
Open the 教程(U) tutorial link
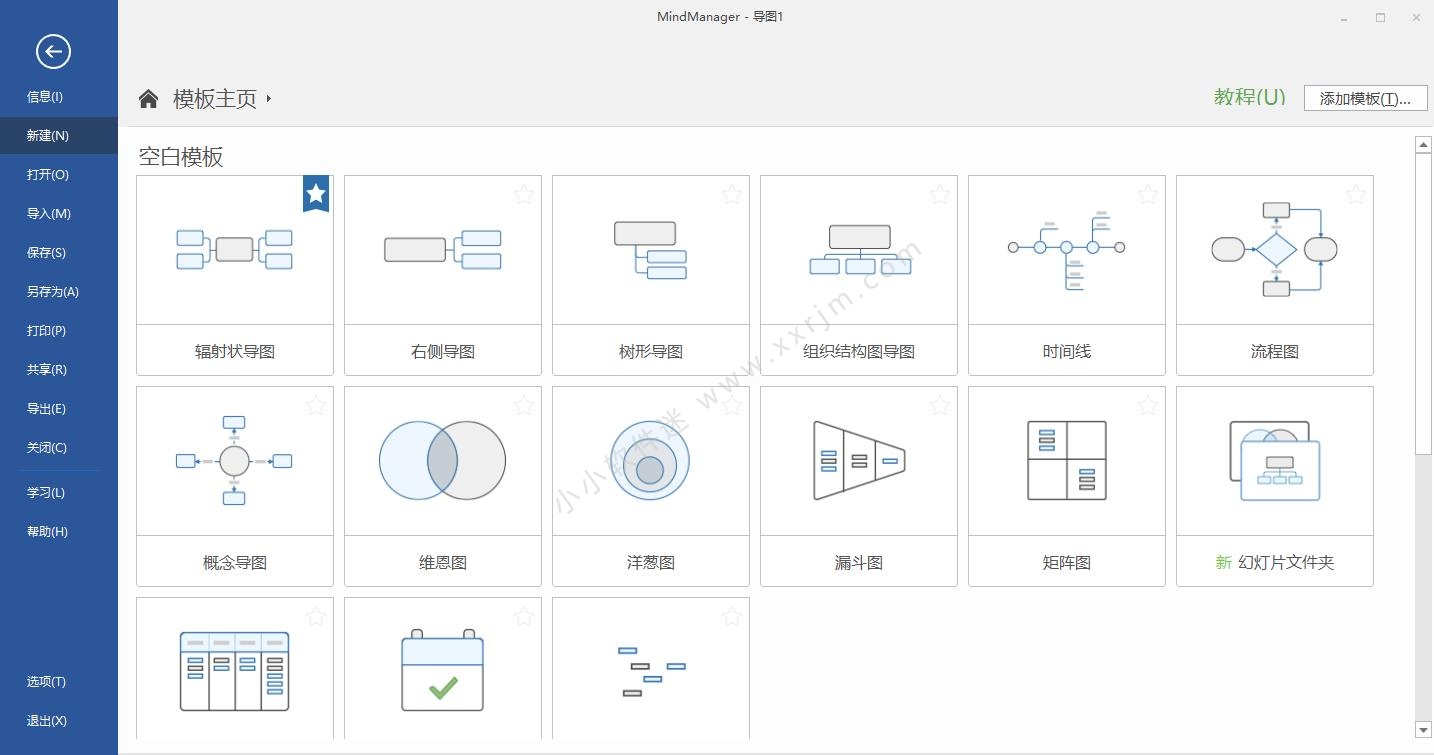(x=1249, y=97)
